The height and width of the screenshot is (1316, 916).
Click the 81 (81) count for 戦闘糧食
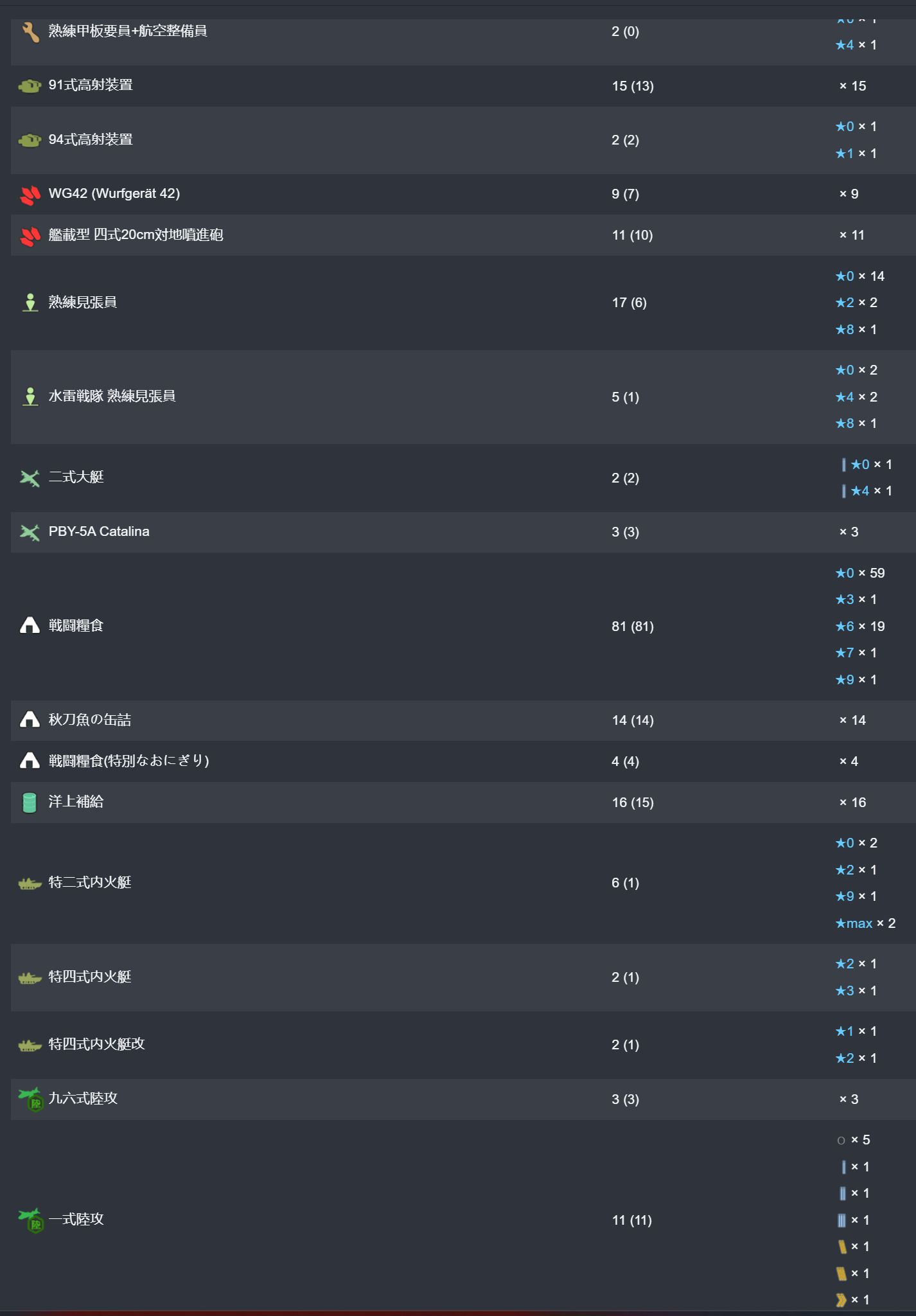click(633, 626)
